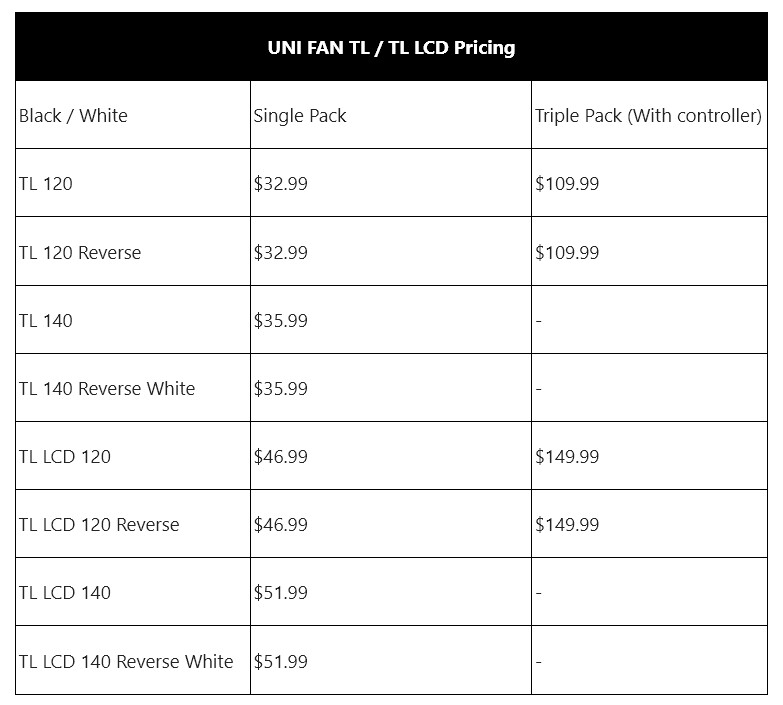Select the TL LCD 120 row label
Screen dimensions: 783x705
coord(65,456)
